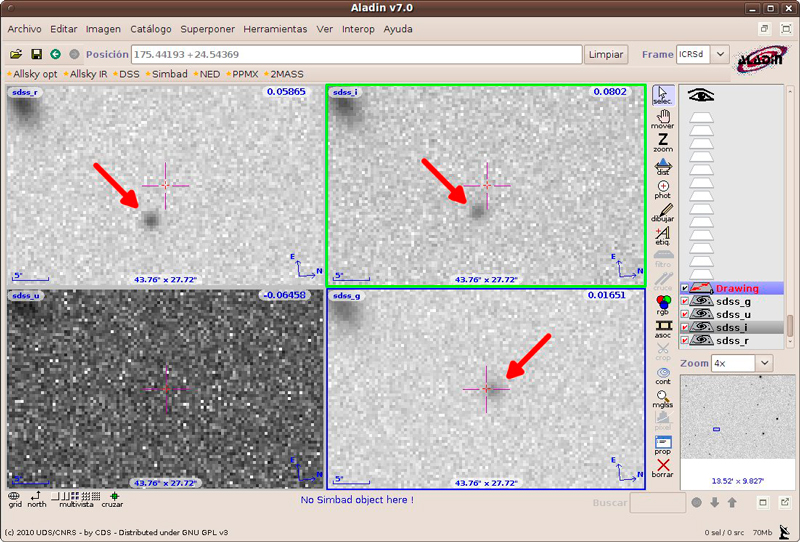The height and width of the screenshot is (542, 800).
Task: Load the 2MASS bookmark
Action: pyautogui.click(x=284, y=74)
